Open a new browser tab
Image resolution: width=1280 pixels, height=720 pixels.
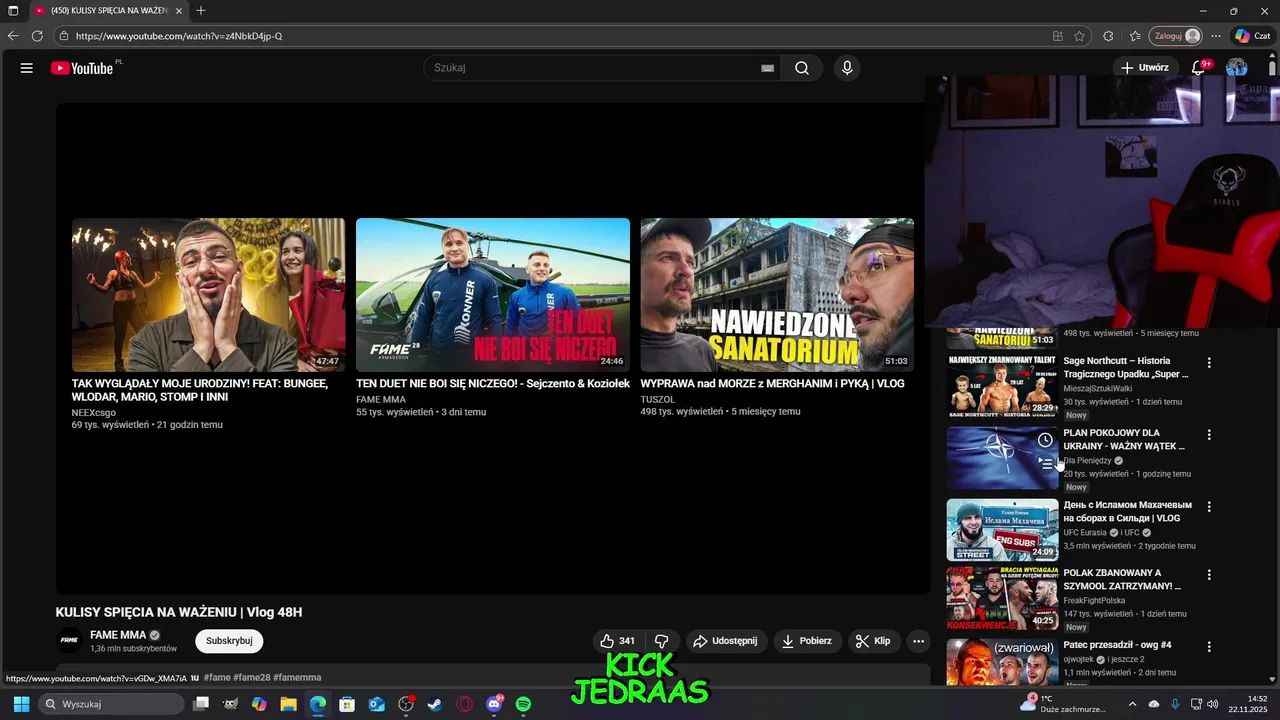(x=201, y=10)
